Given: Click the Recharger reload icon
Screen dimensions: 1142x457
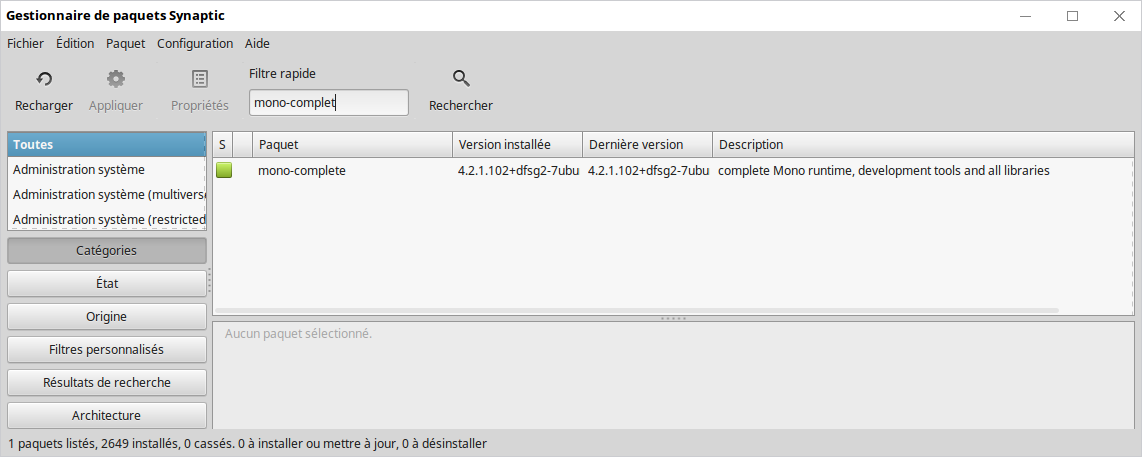Looking at the screenshot, I should pyautogui.click(x=44, y=79).
